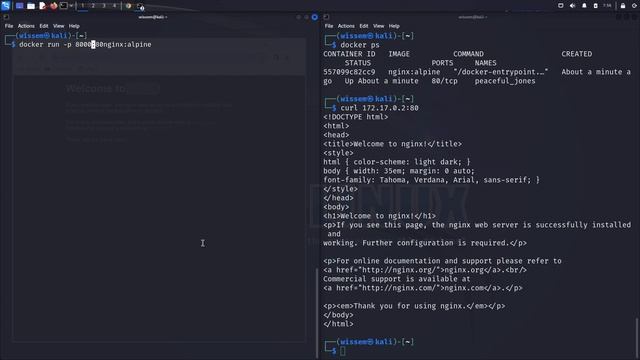Open Help menu in right terminal
The height and width of the screenshot is (360, 640).
coord(394,26)
